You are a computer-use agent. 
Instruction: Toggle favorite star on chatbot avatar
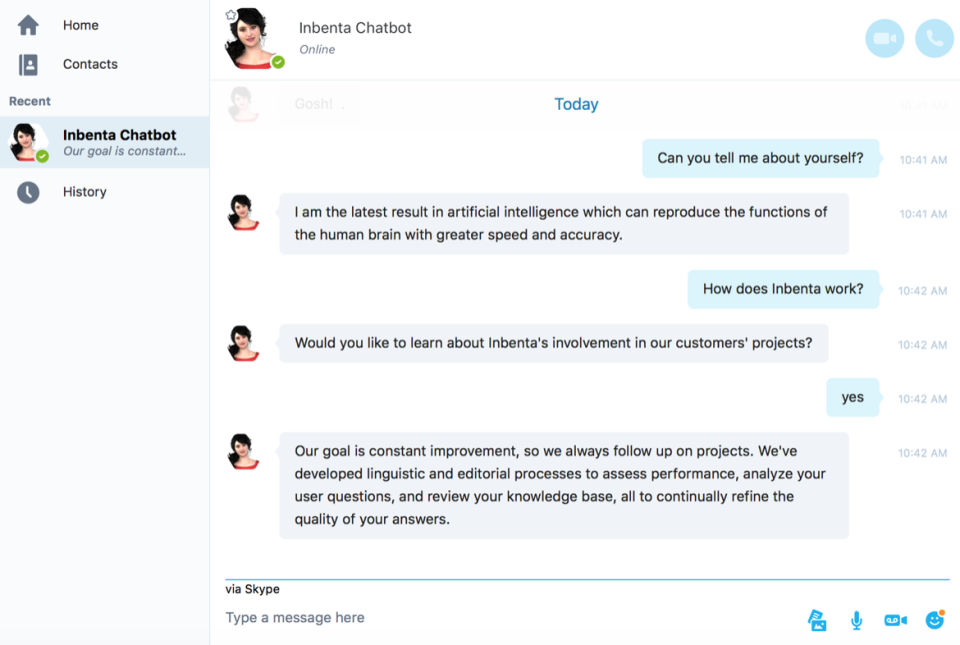pyautogui.click(x=231, y=15)
